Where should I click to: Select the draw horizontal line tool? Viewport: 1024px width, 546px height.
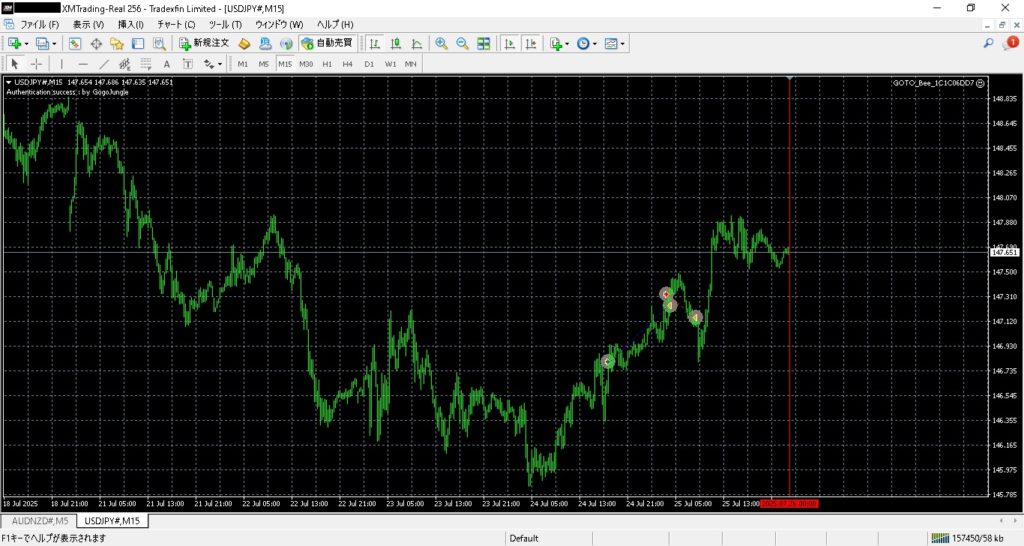pyautogui.click(x=83, y=64)
